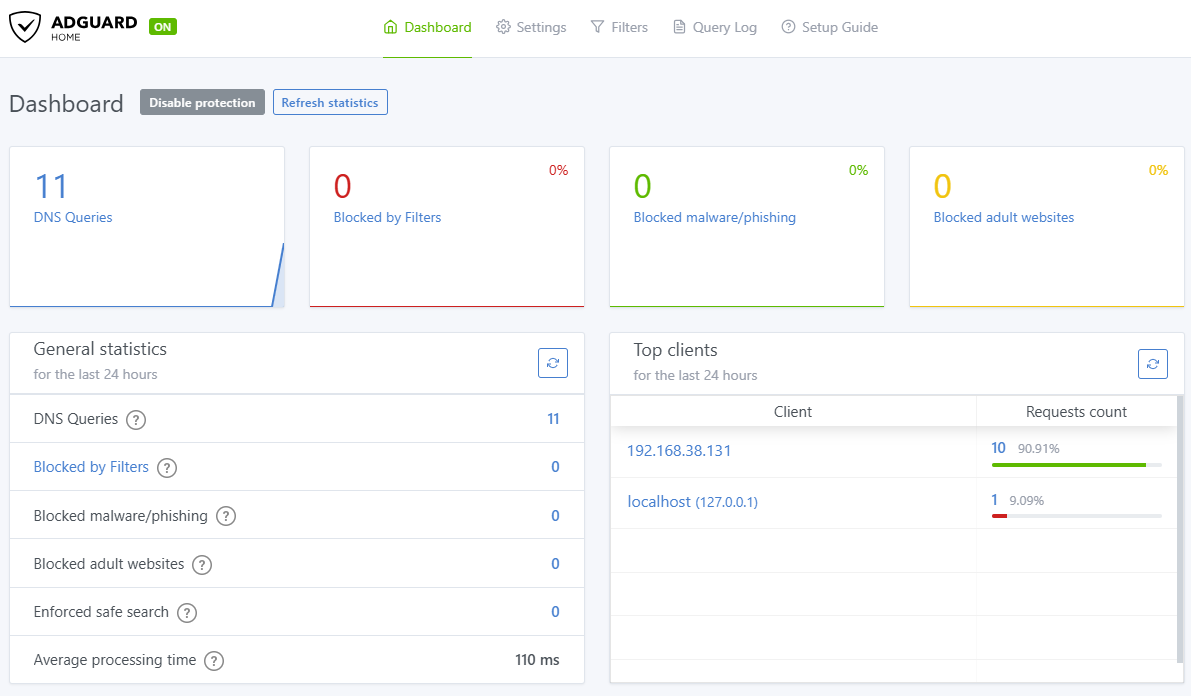This screenshot has height=696, width=1191.
Task: View help icon for Enforced safe search
Action: coord(187,612)
